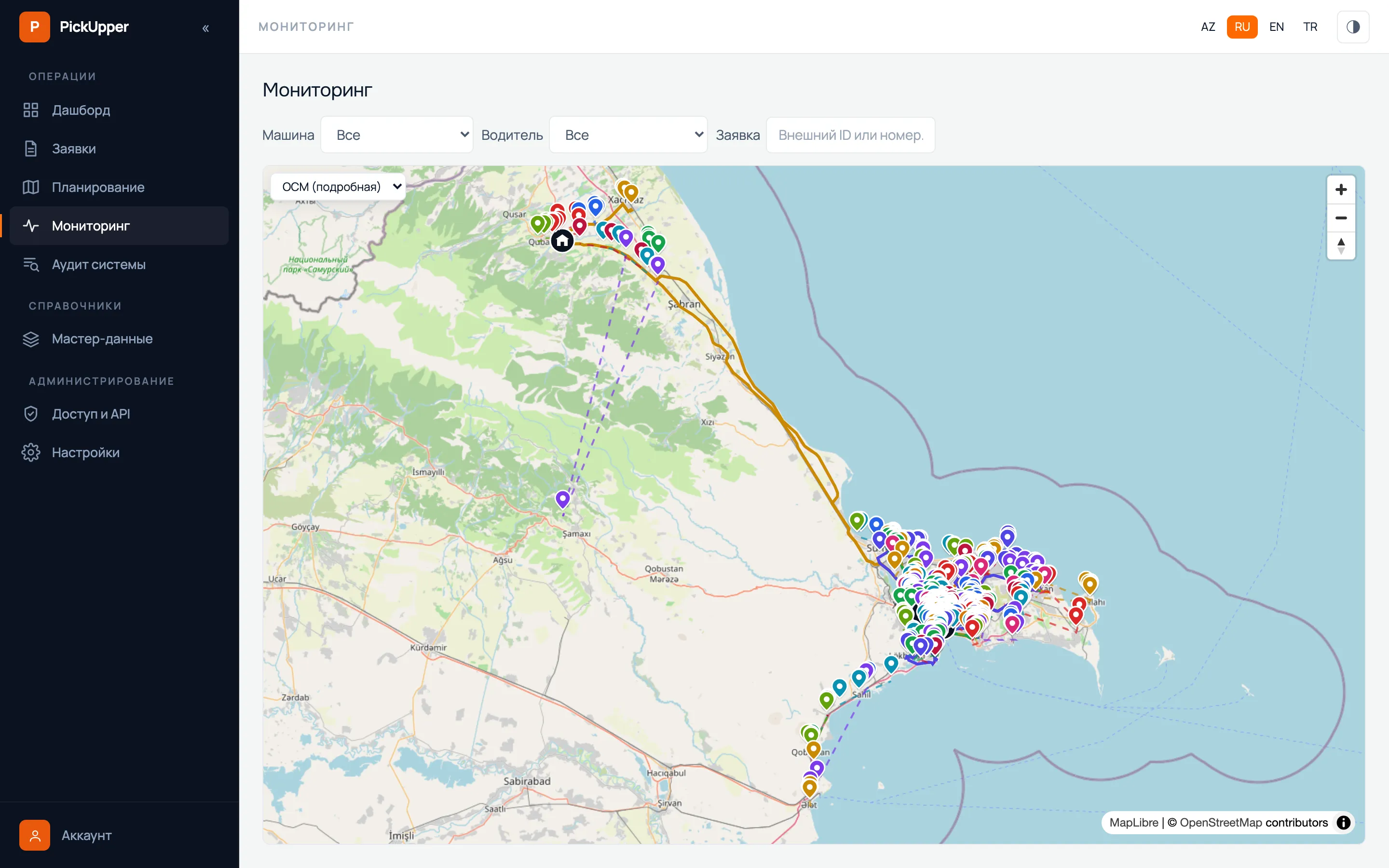Image resolution: width=1389 pixels, height=868 pixels.
Task: Click the orange marker at Ələt
Action: tap(809, 787)
